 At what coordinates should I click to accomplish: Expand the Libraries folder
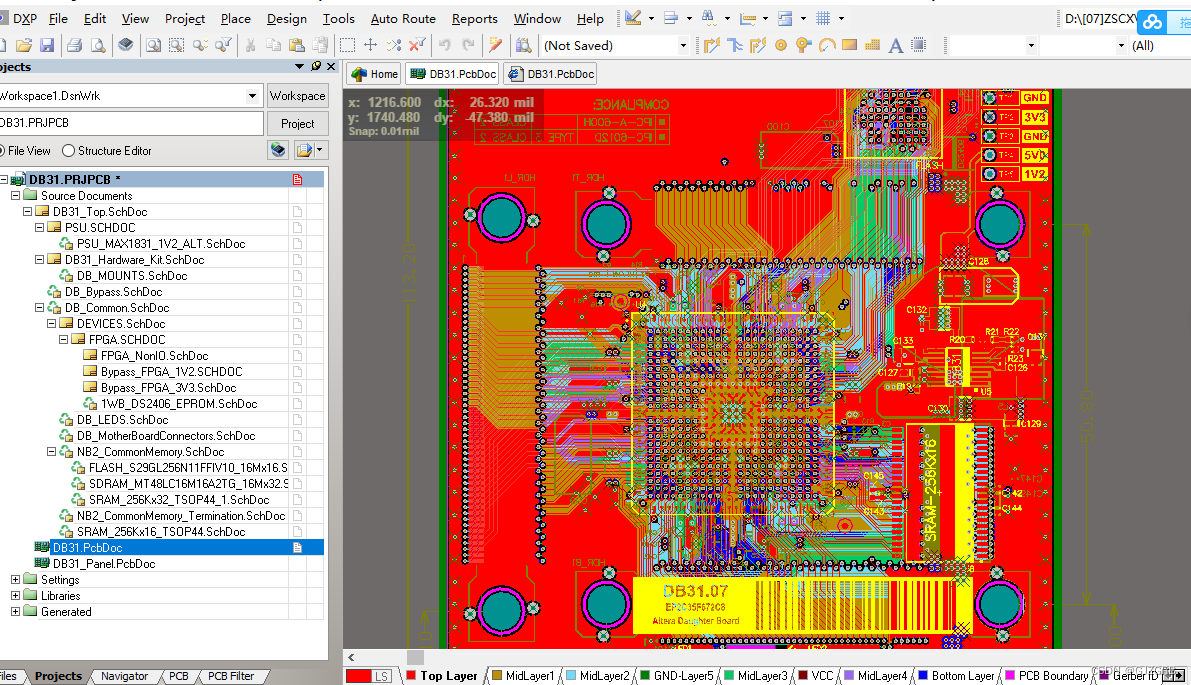pos(15,595)
